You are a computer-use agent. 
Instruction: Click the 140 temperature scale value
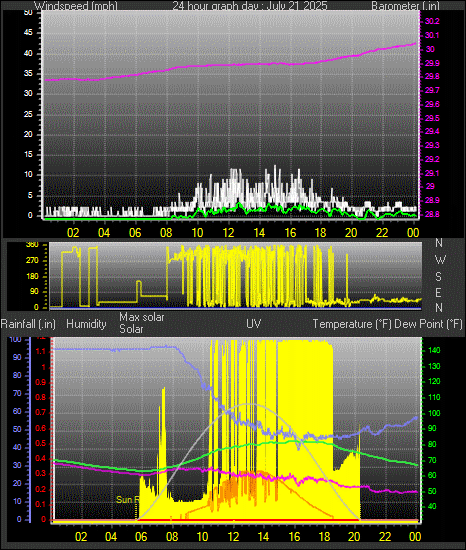[434, 350]
